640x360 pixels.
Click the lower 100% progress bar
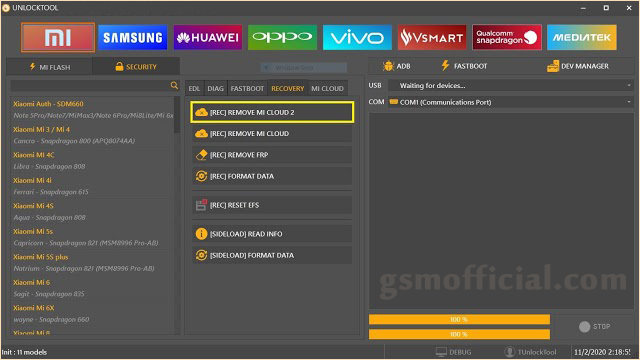[459, 334]
